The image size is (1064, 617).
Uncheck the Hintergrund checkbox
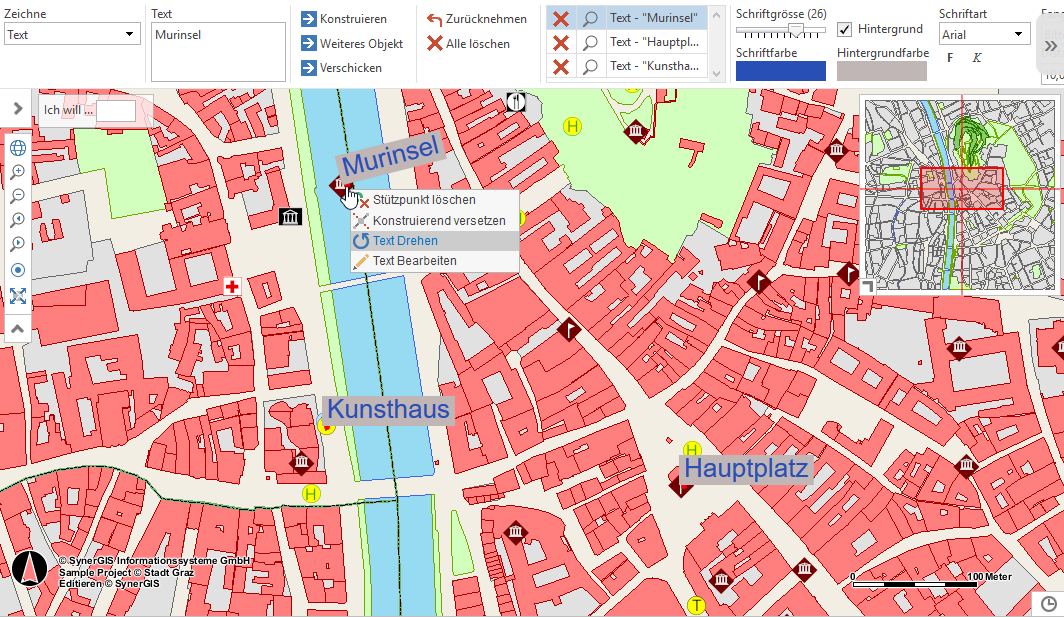pos(845,30)
